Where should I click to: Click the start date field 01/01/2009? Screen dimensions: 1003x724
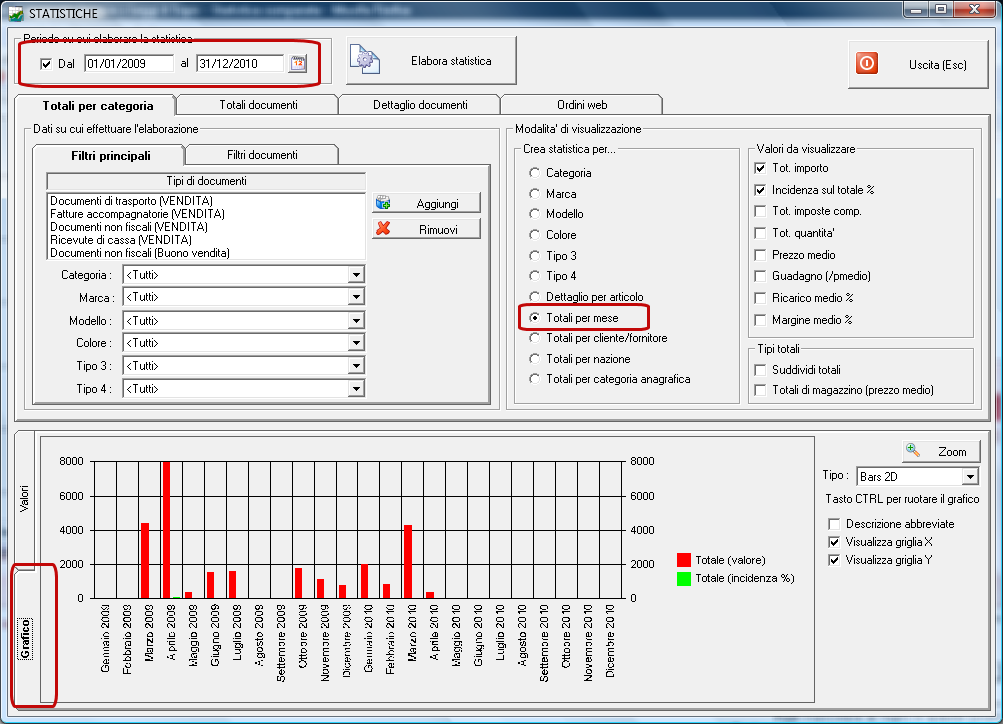click(129, 63)
